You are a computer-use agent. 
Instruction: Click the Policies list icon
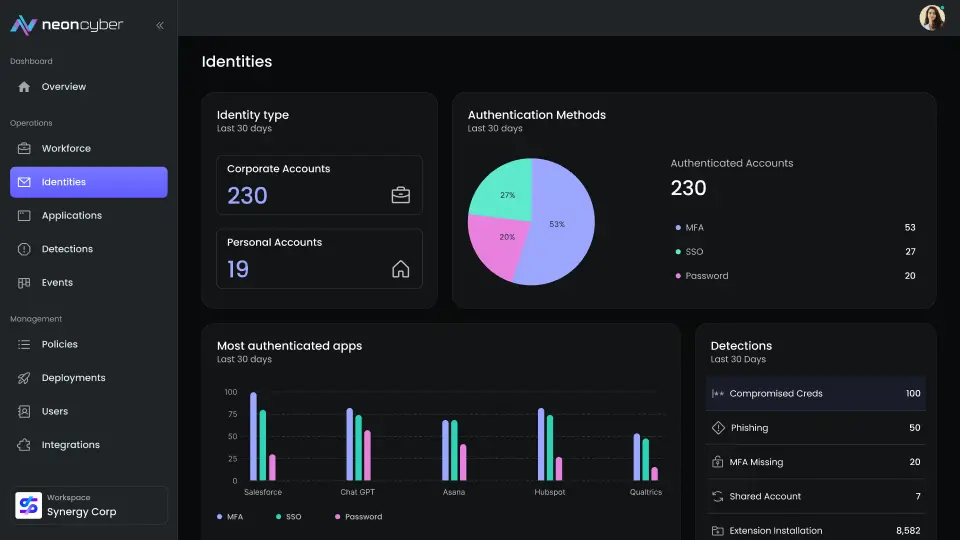tap(24, 344)
